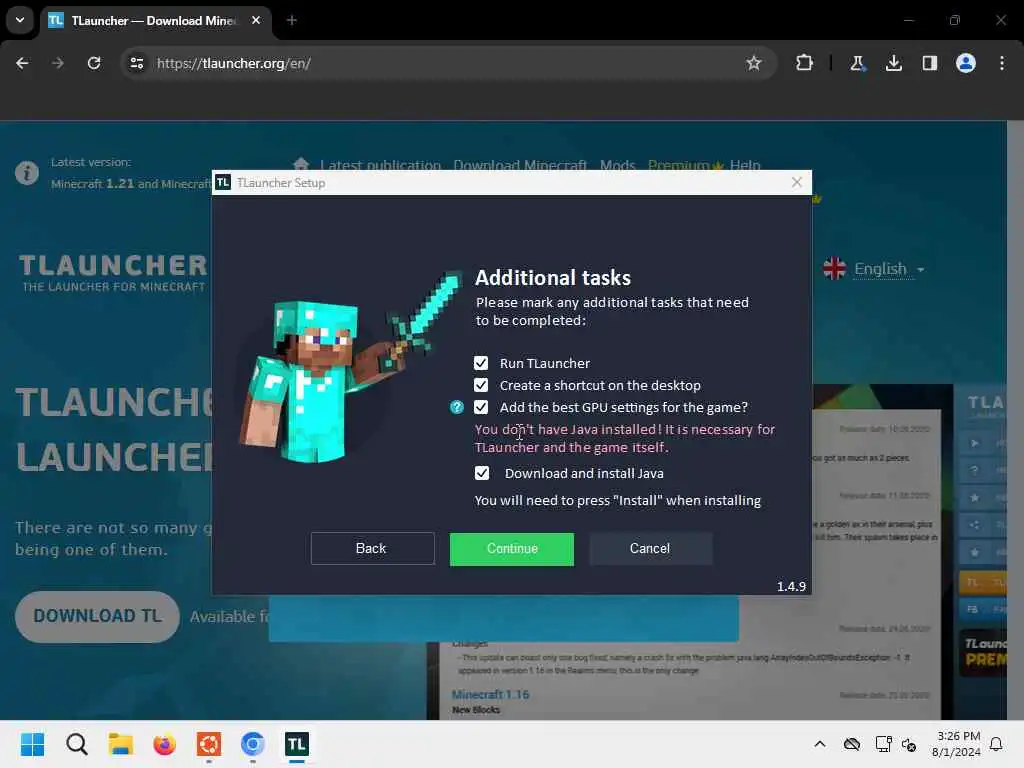Select the TLauncher Download Minecraft tab
The width and height of the screenshot is (1024, 768).
point(155,21)
